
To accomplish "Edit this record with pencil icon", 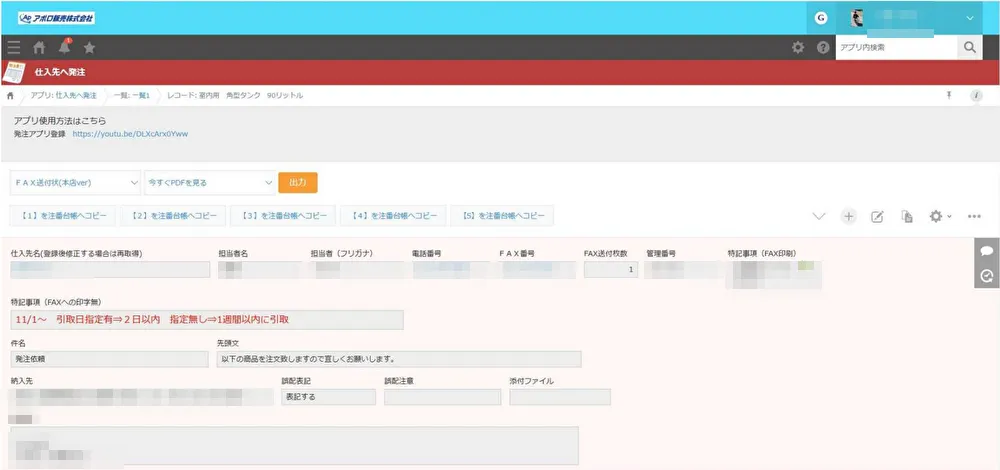I will tap(877, 216).
